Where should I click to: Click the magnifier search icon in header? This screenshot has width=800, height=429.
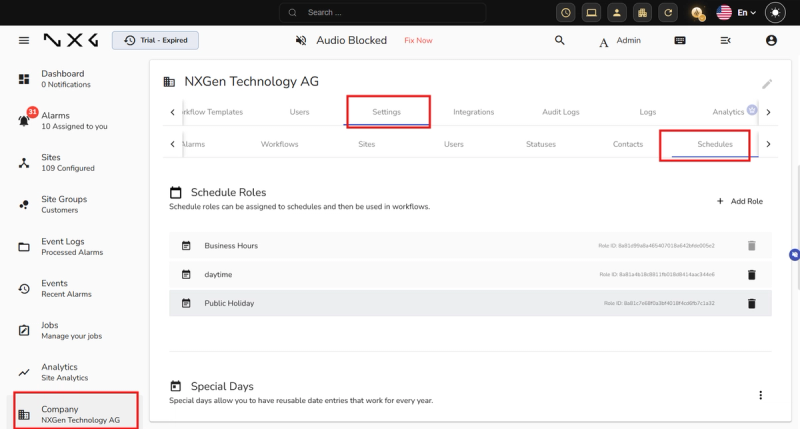click(560, 40)
